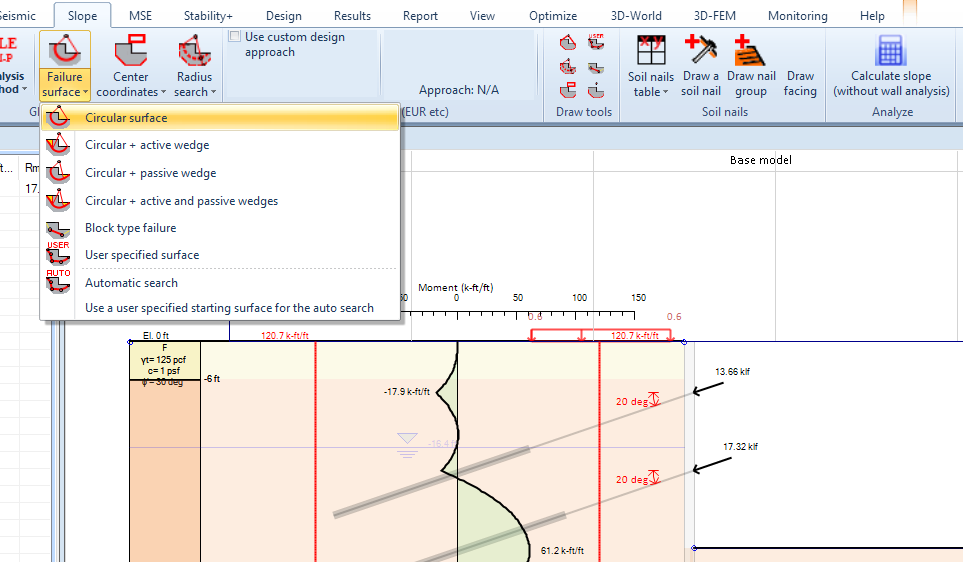Switch to the Design tab
Image resolution: width=963 pixels, height=562 pixels.
tap(283, 15)
